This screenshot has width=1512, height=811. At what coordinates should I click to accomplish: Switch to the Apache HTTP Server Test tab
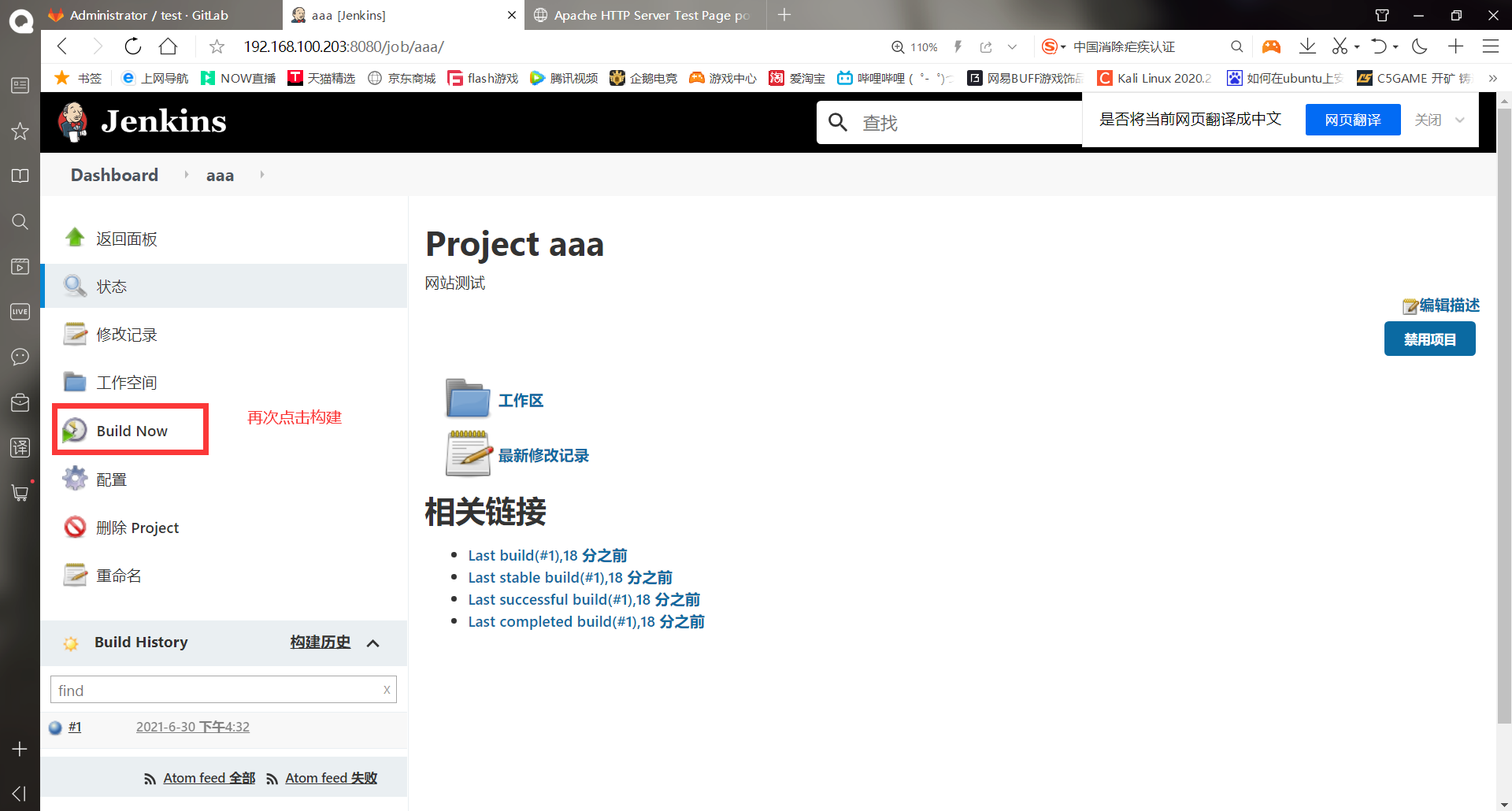point(646,15)
